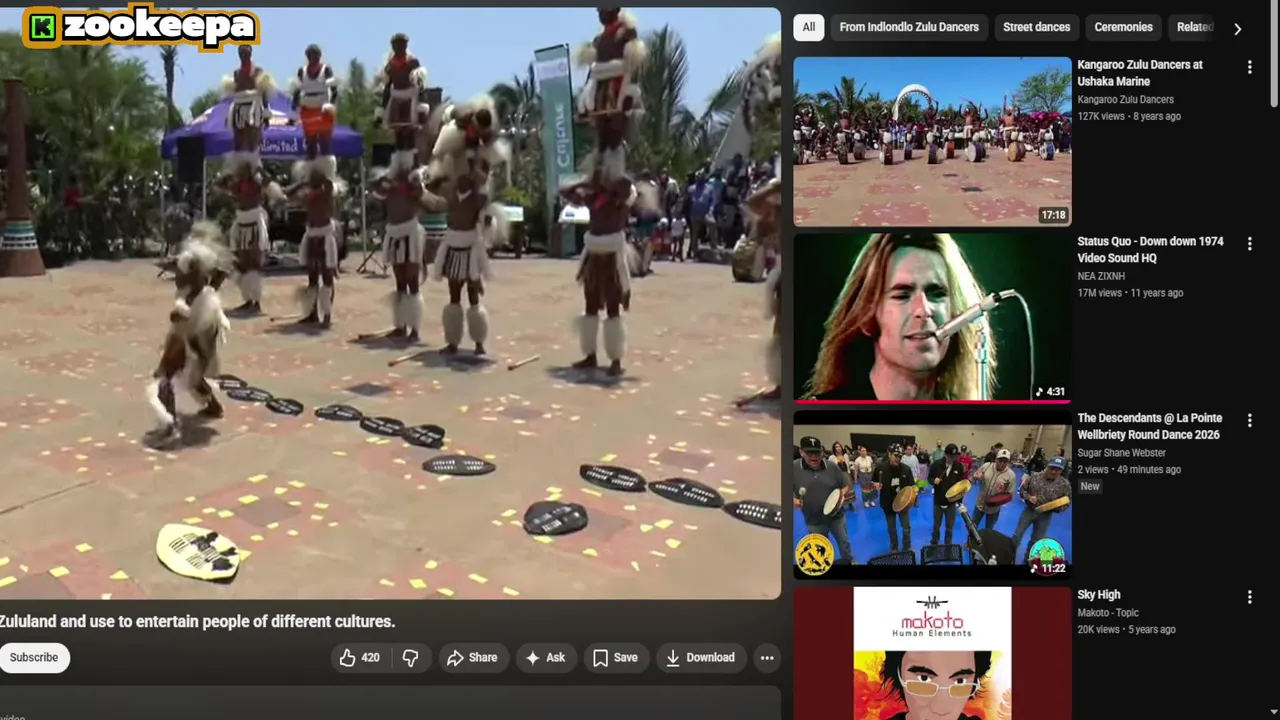Download the video

[700, 657]
